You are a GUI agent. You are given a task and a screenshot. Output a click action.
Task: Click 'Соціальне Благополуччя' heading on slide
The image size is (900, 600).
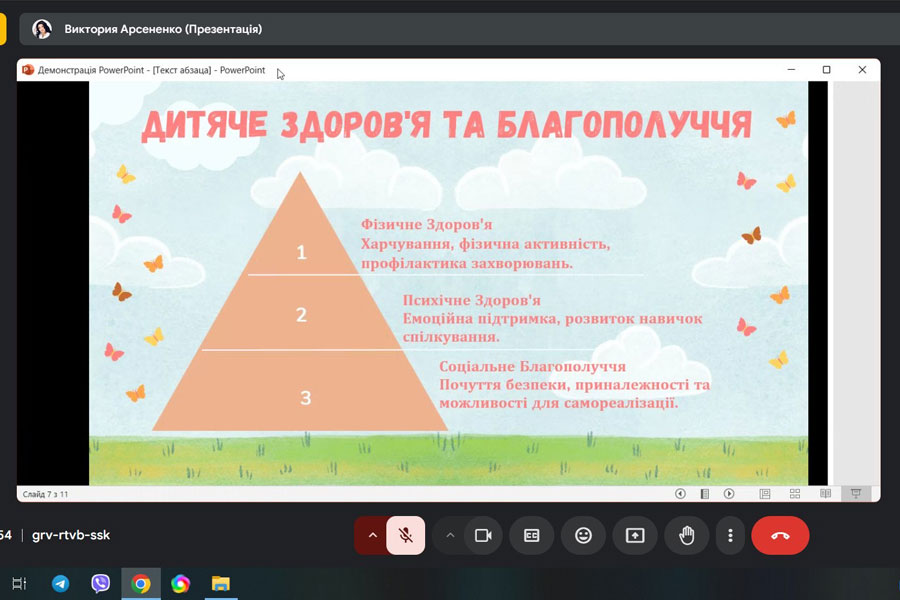532,366
